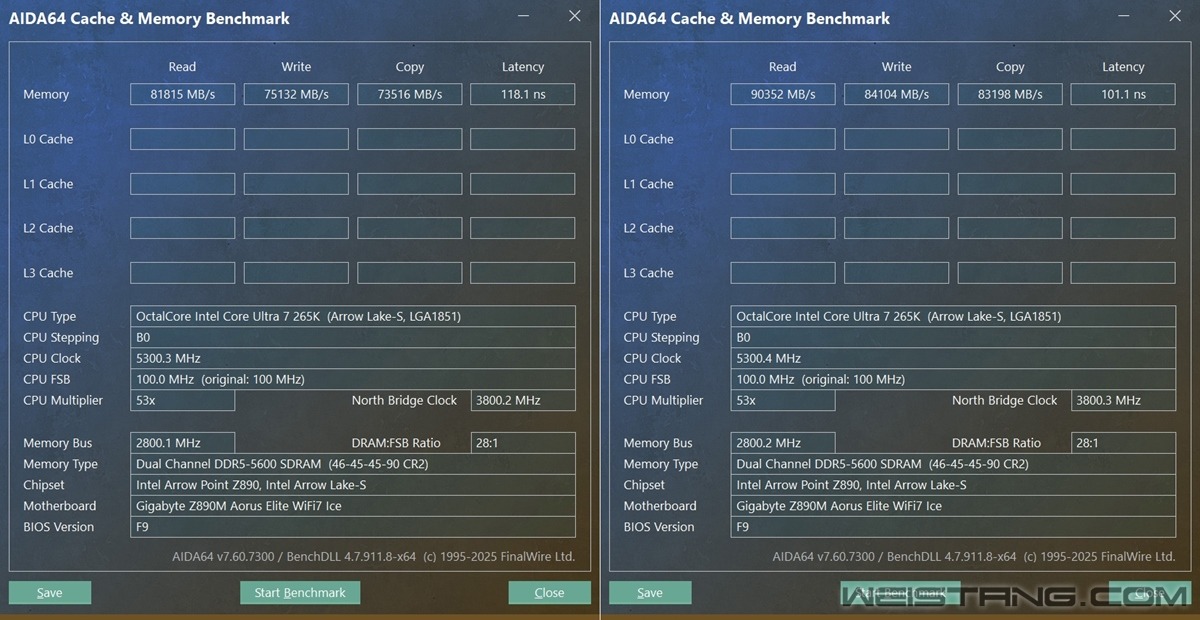Image resolution: width=1200 pixels, height=620 pixels.
Task: Click the CPU Type value in the right window
Action: click(x=953, y=316)
